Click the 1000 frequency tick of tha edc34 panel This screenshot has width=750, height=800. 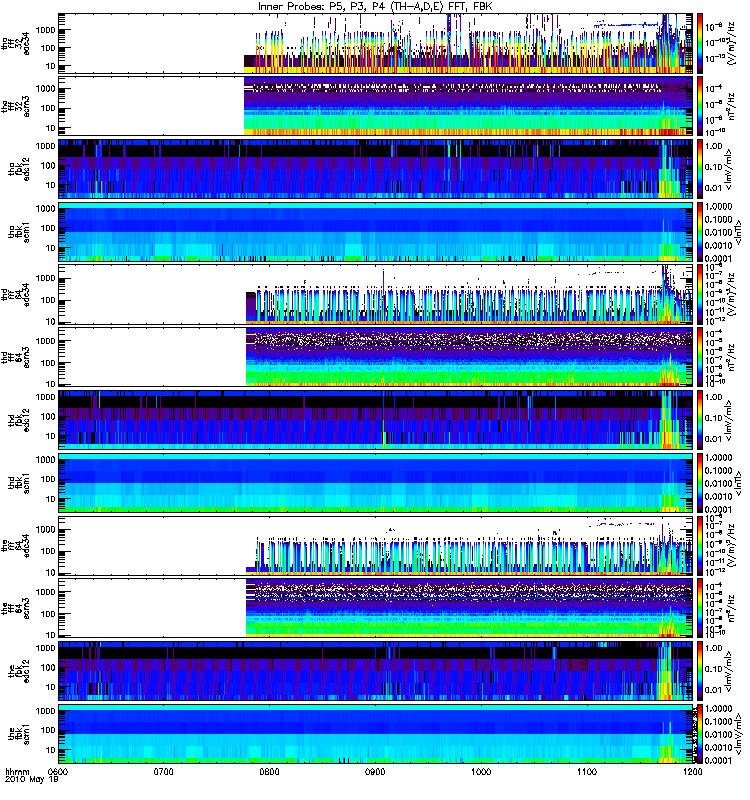[x=46, y=30]
